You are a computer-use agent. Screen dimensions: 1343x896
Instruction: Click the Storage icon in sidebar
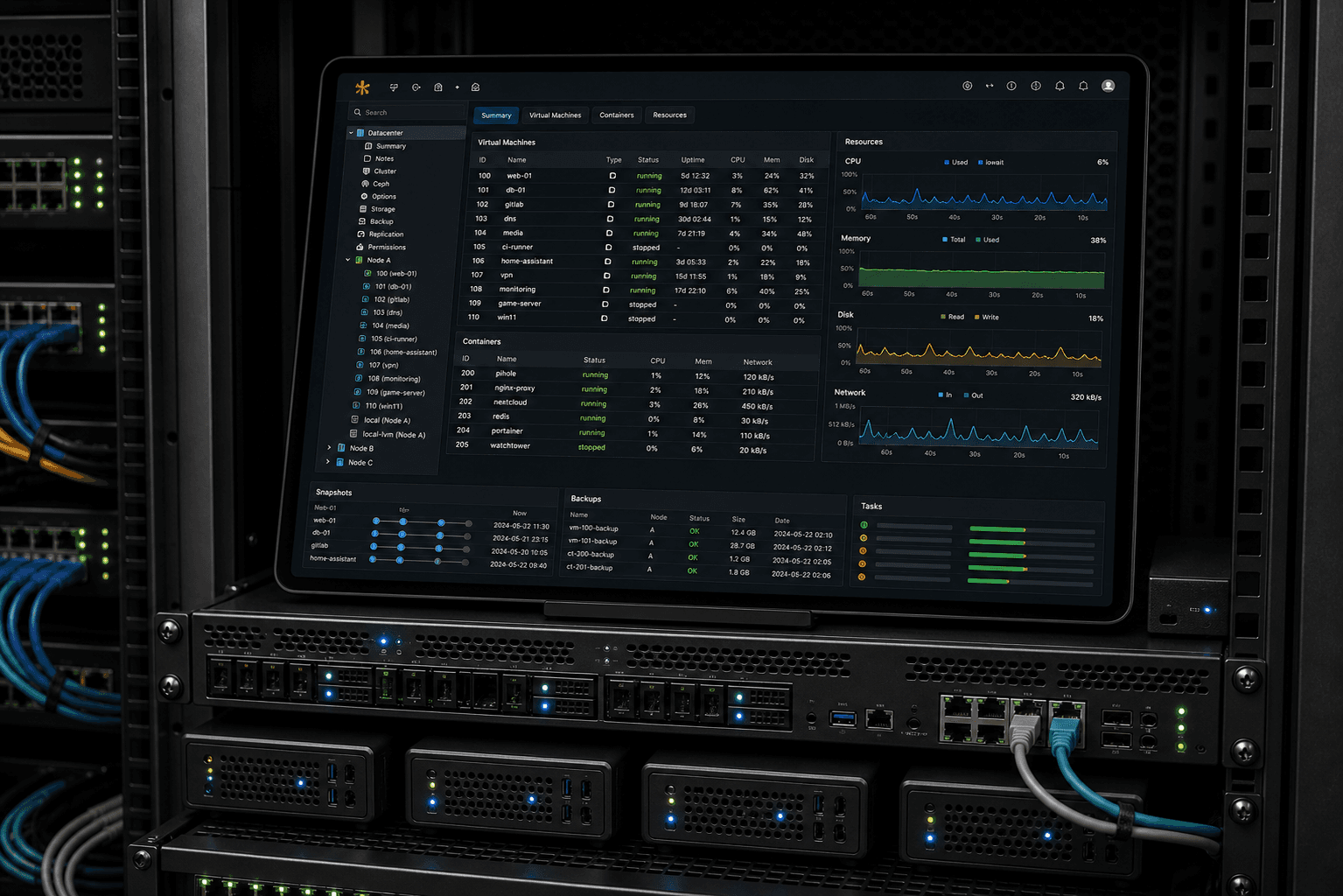click(x=363, y=209)
